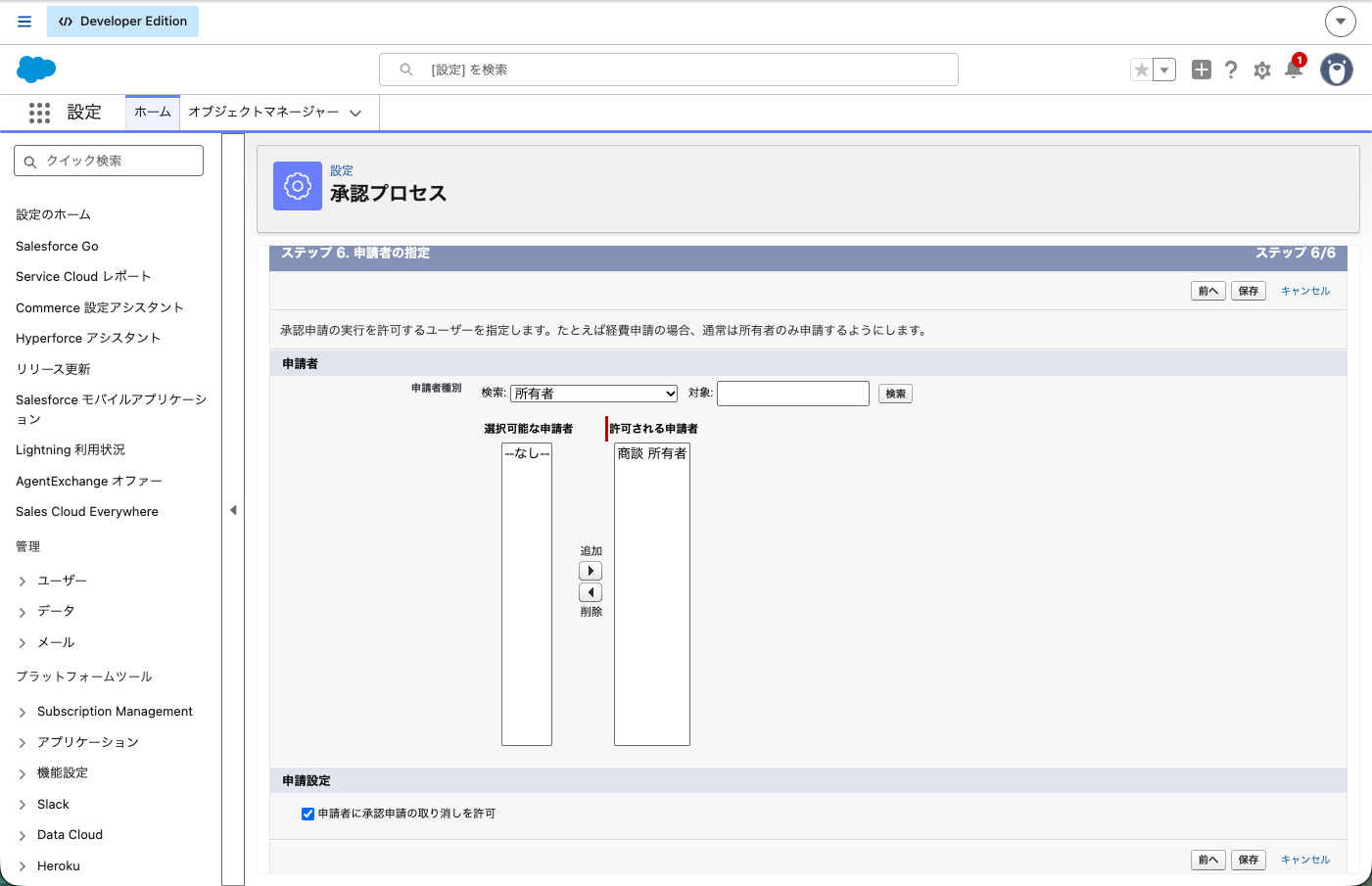1372x886 pixels.
Task: Click the top 前へ button
Action: pyautogui.click(x=1208, y=291)
